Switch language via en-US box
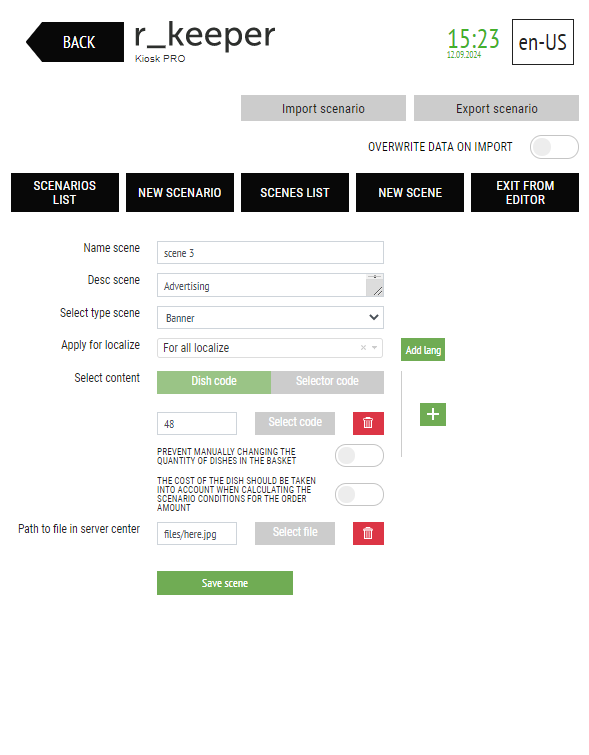The width and height of the screenshot is (589, 755). [542, 42]
